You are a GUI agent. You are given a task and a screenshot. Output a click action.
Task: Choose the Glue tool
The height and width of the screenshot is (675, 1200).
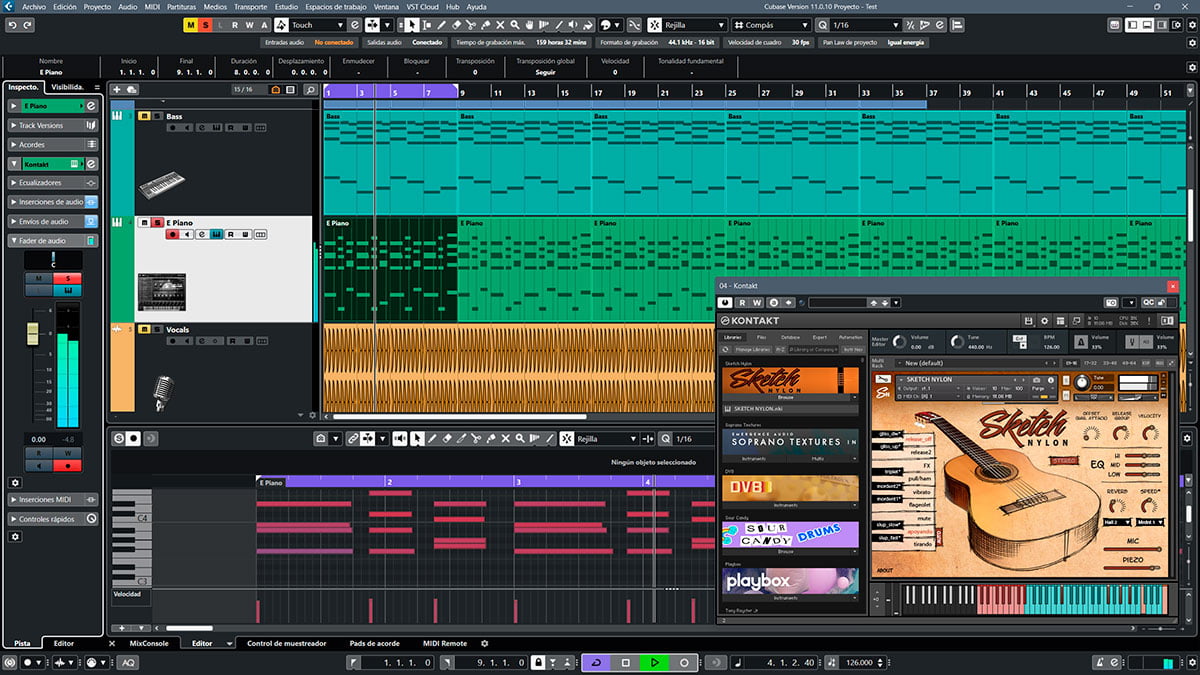[x=487, y=25]
